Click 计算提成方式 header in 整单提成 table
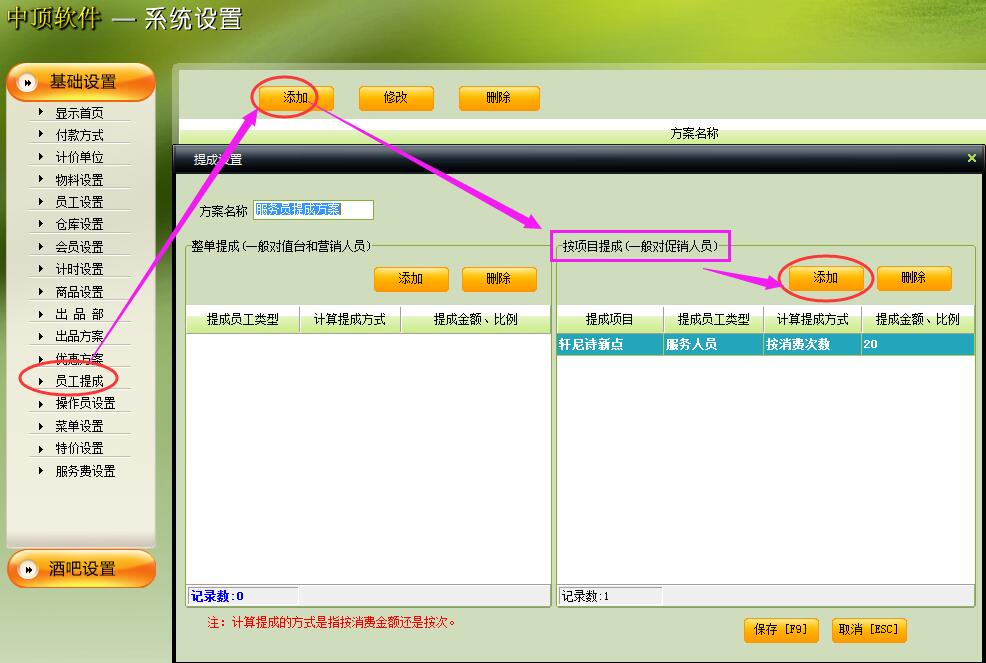 (350, 320)
